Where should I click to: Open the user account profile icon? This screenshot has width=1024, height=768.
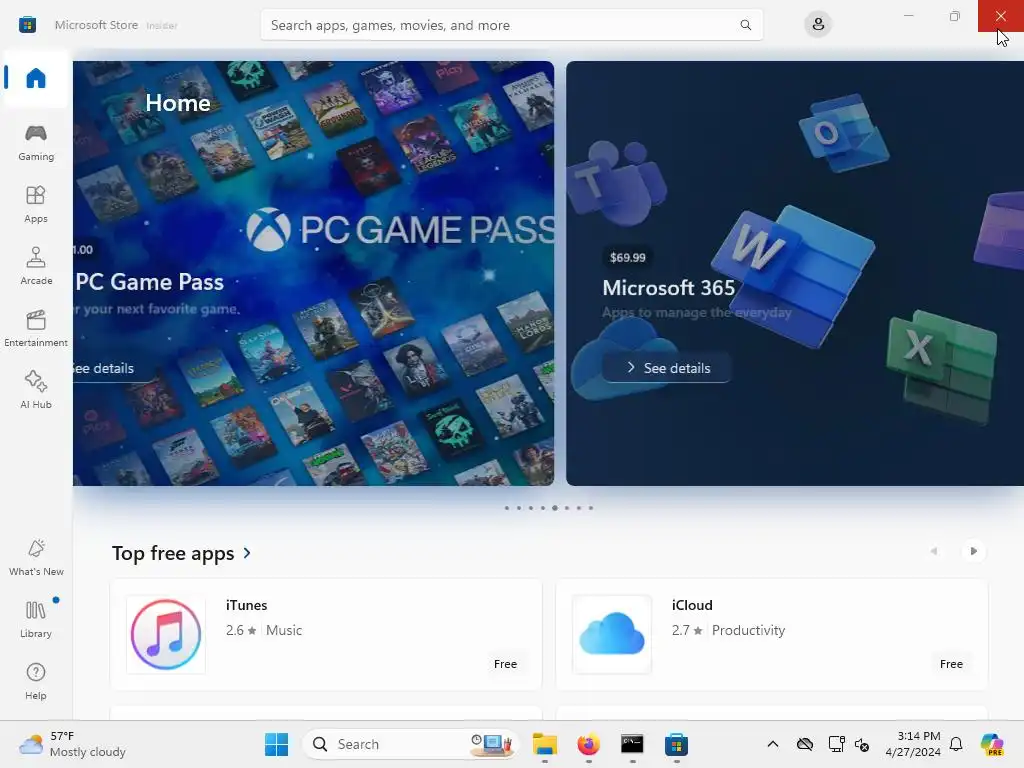coord(818,25)
